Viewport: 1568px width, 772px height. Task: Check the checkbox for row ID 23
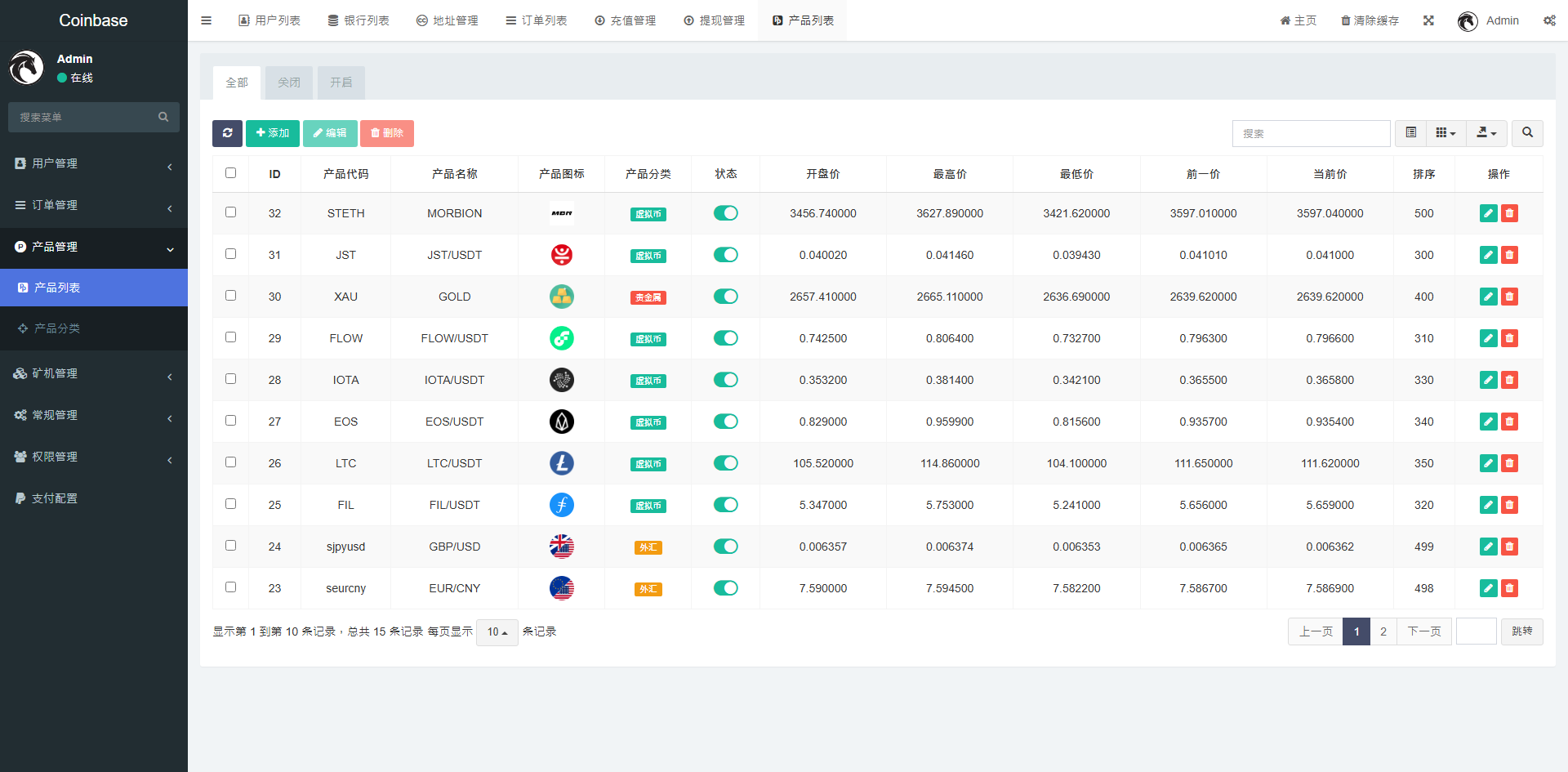(x=230, y=587)
